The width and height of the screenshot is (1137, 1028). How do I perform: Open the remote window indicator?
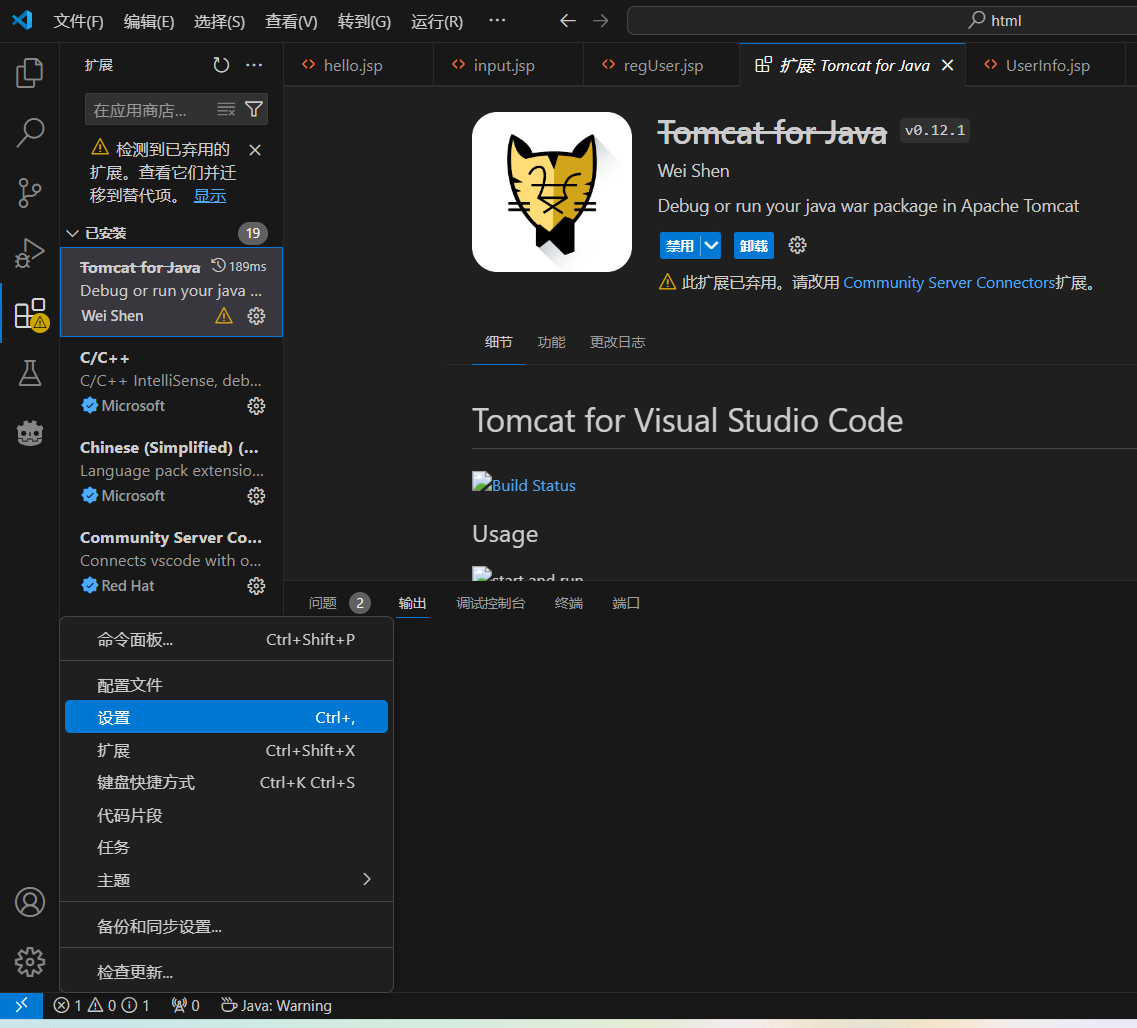(x=22, y=1006)
